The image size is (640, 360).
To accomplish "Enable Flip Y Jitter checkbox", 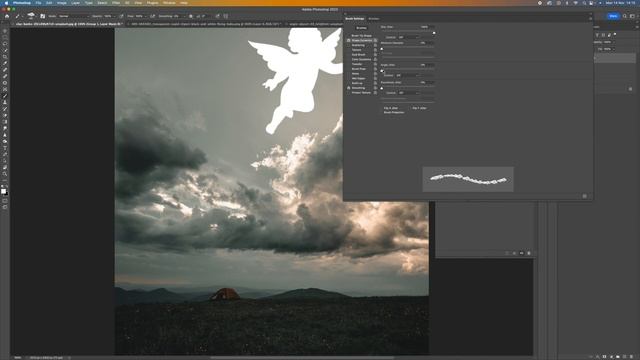I will (x=410, y=108).
